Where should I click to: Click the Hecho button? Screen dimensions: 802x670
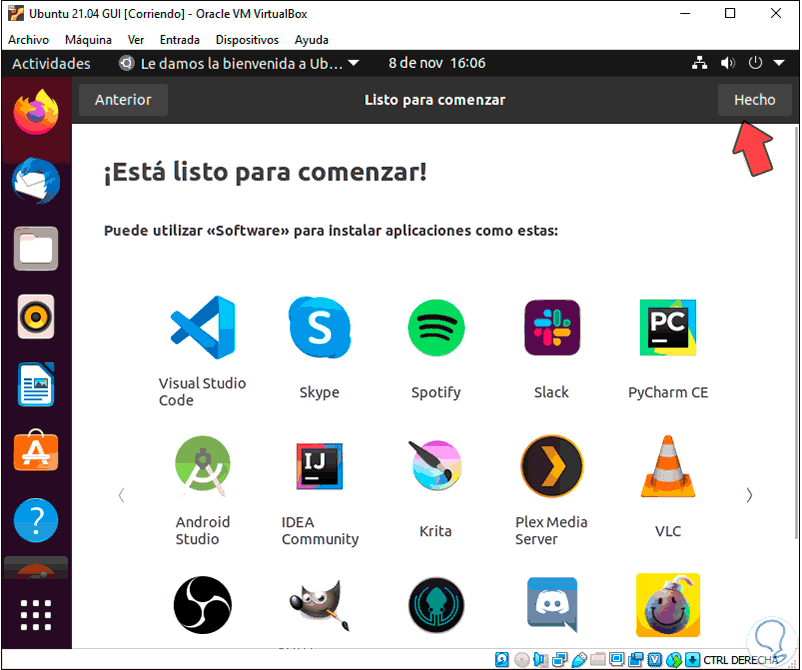[754, 100]
